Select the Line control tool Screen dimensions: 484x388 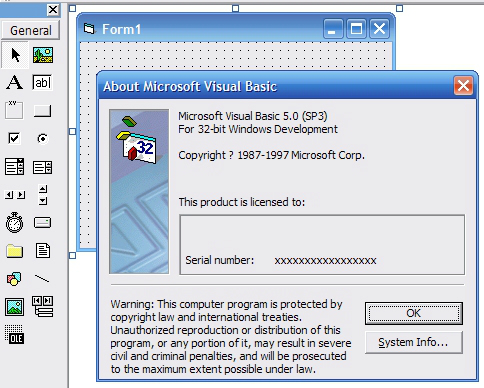pyautogui.click(x=42, y=278)
